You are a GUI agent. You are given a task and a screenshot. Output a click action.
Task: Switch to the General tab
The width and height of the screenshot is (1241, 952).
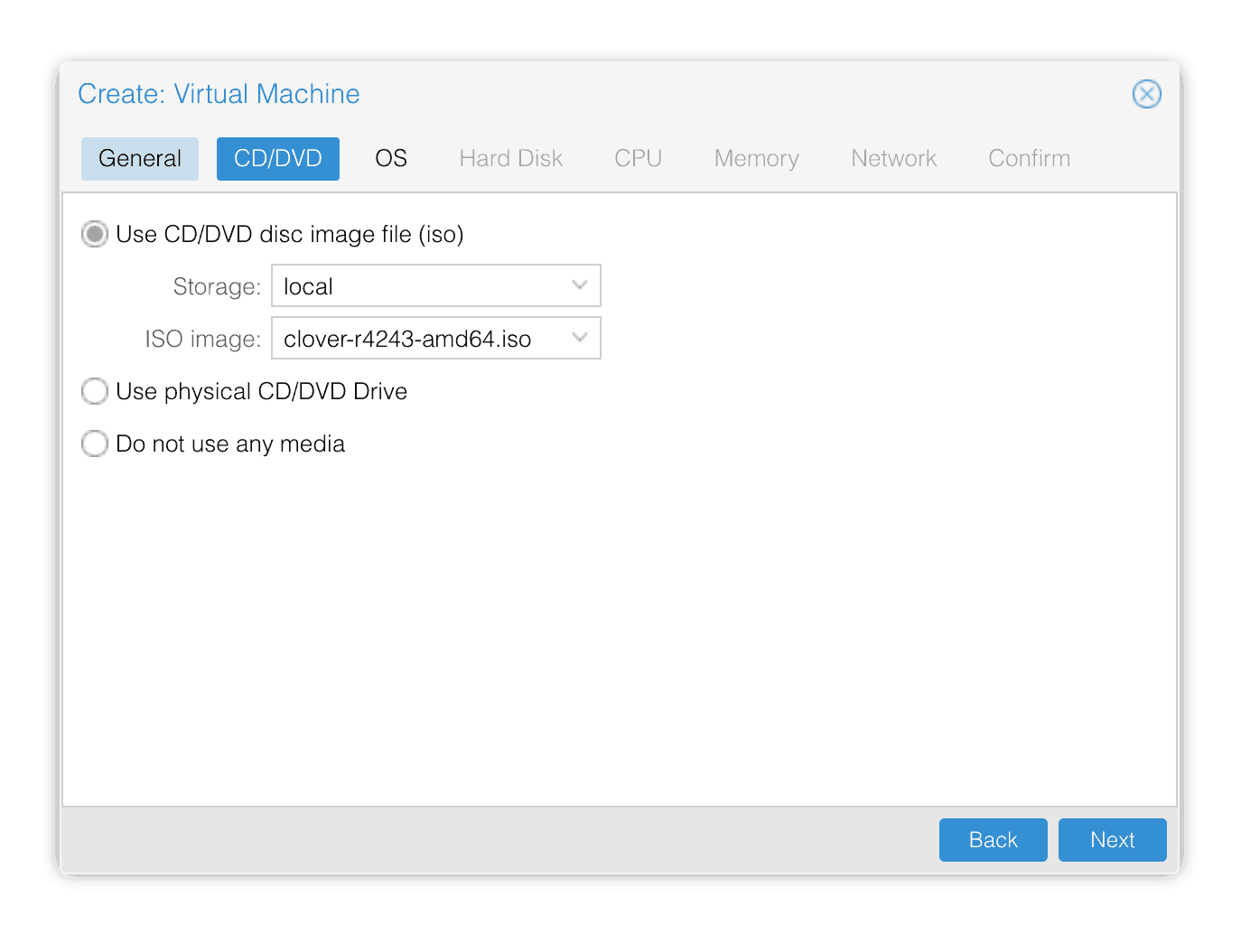(140, 159)
